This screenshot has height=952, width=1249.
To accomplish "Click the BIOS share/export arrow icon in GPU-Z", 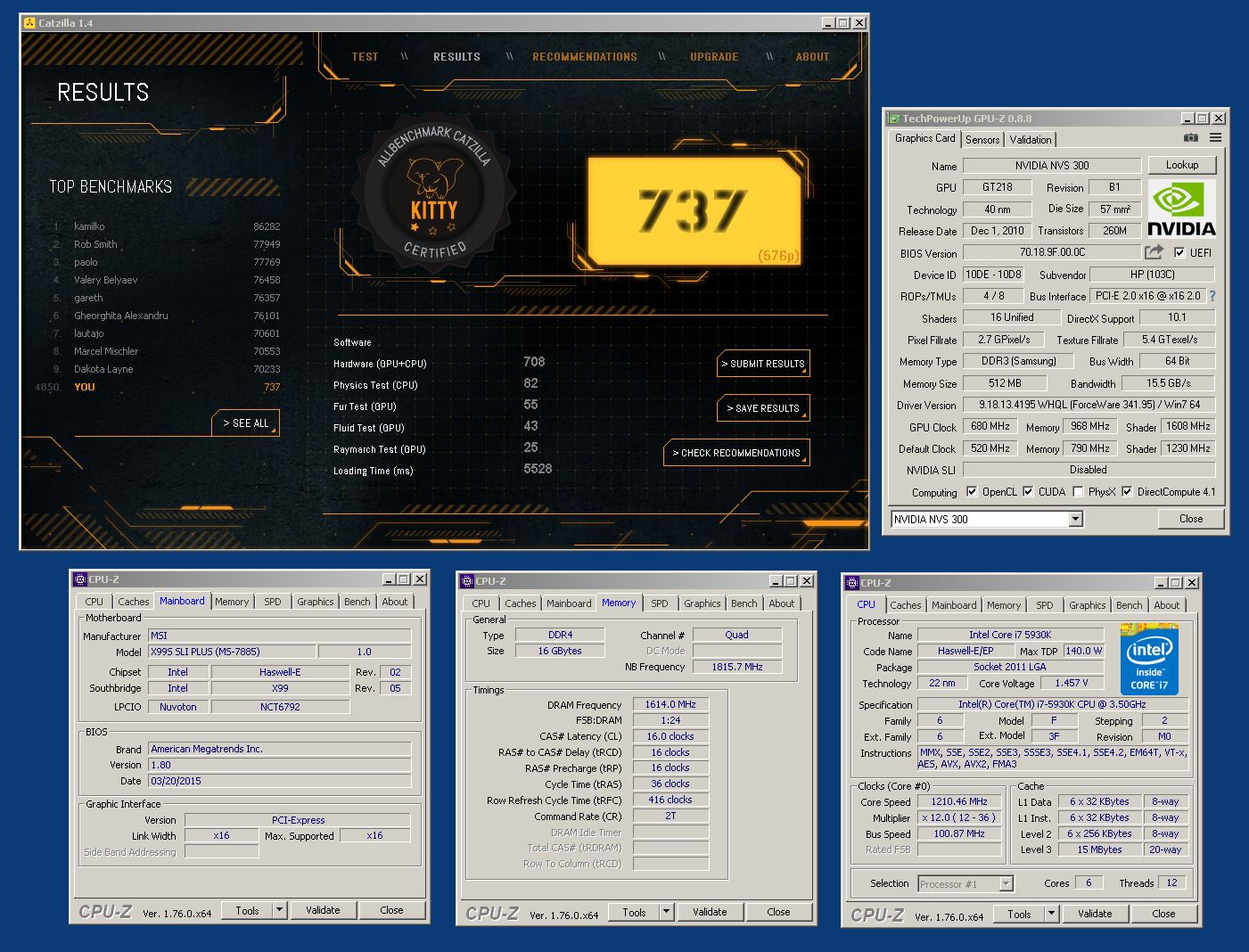I will point(1155,252).
